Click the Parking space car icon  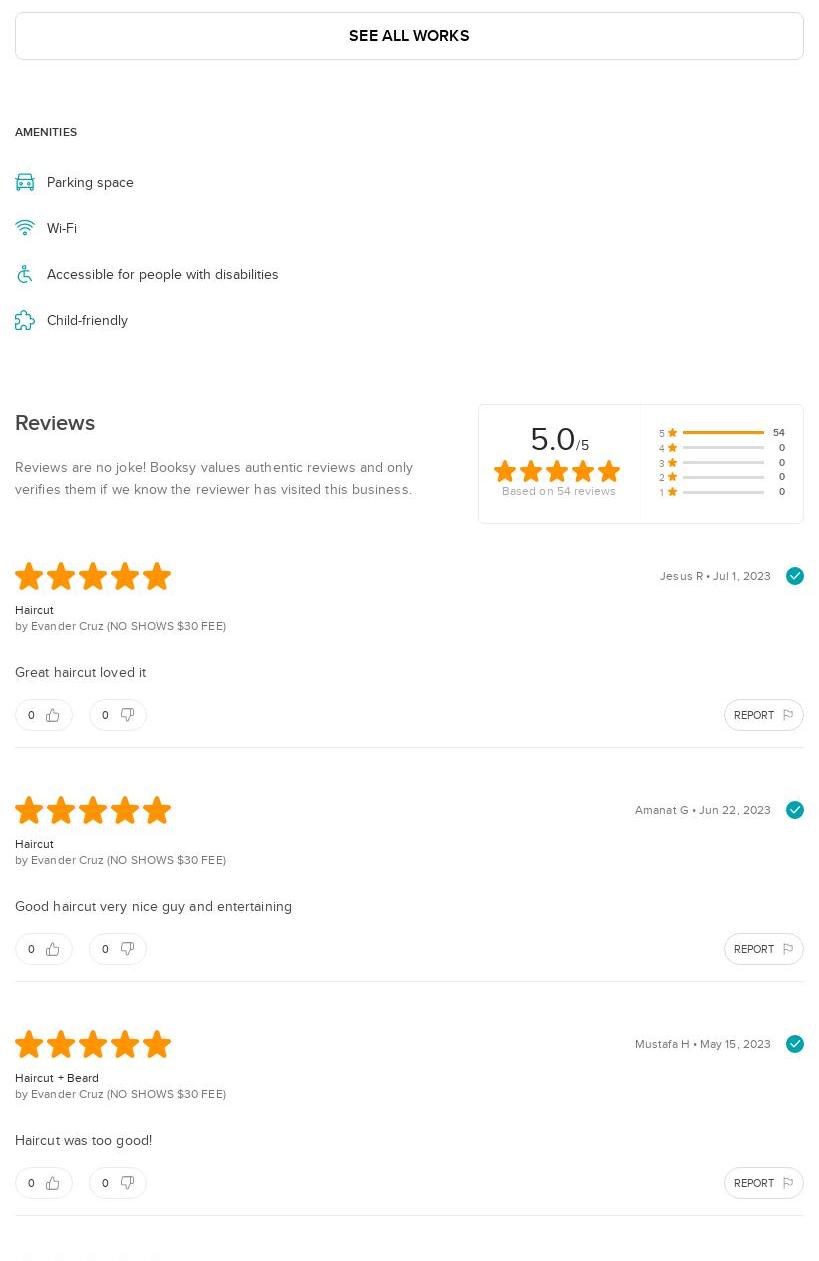(x=25, y=182)
